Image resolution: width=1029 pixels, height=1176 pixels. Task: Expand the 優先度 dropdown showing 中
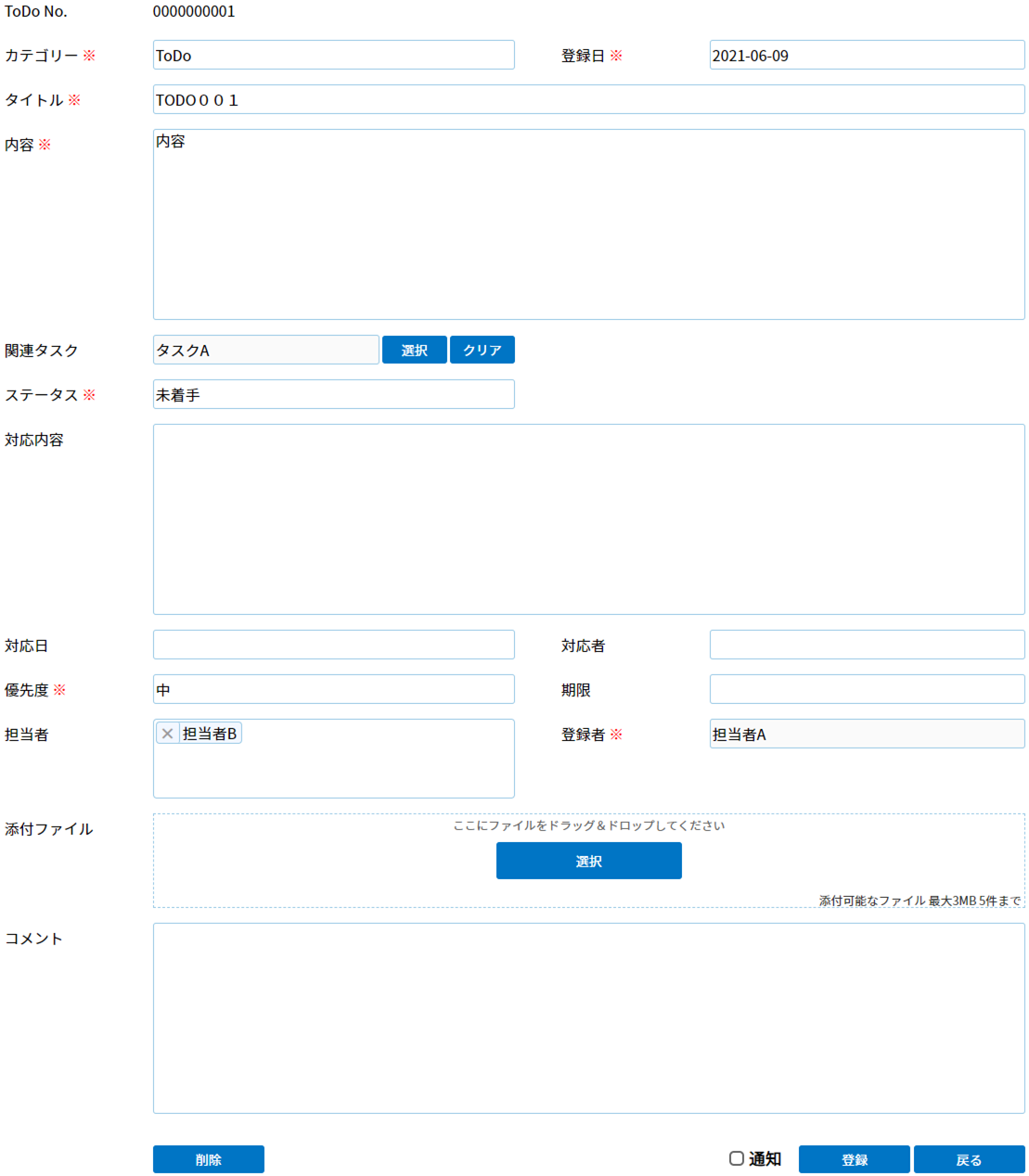pyautogui.click(x=333, y=690)
